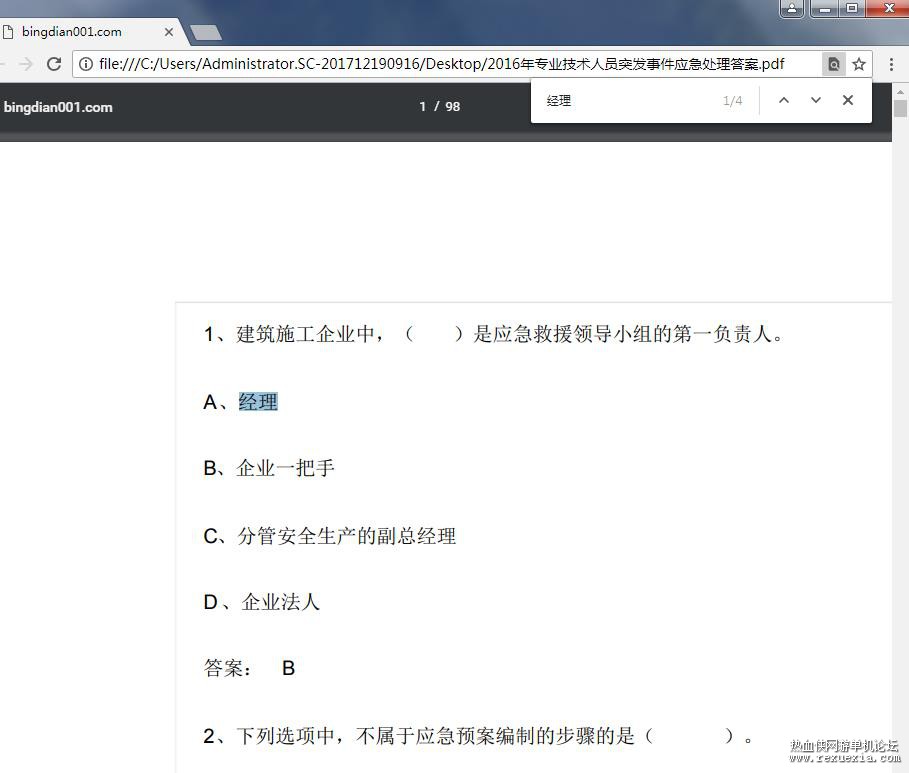This screenshot has width=909, height=773.
Task: Click the scrollbar up arrow
Action: (900, 92)
